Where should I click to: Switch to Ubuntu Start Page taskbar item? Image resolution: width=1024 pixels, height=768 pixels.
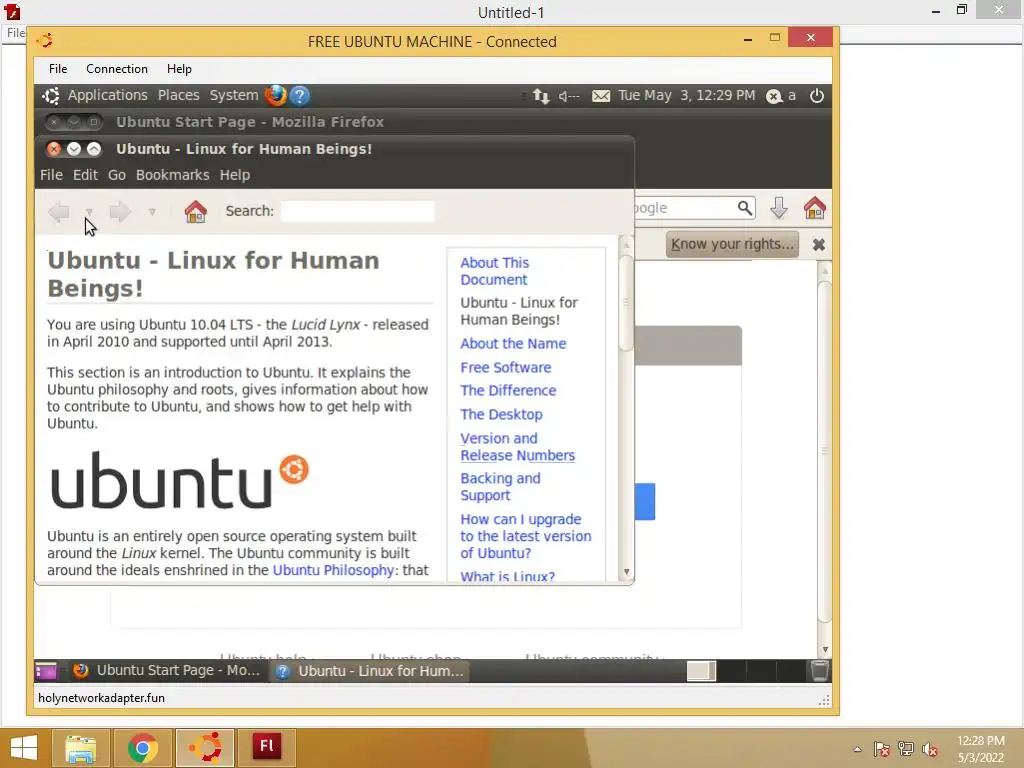coord(167,671)
